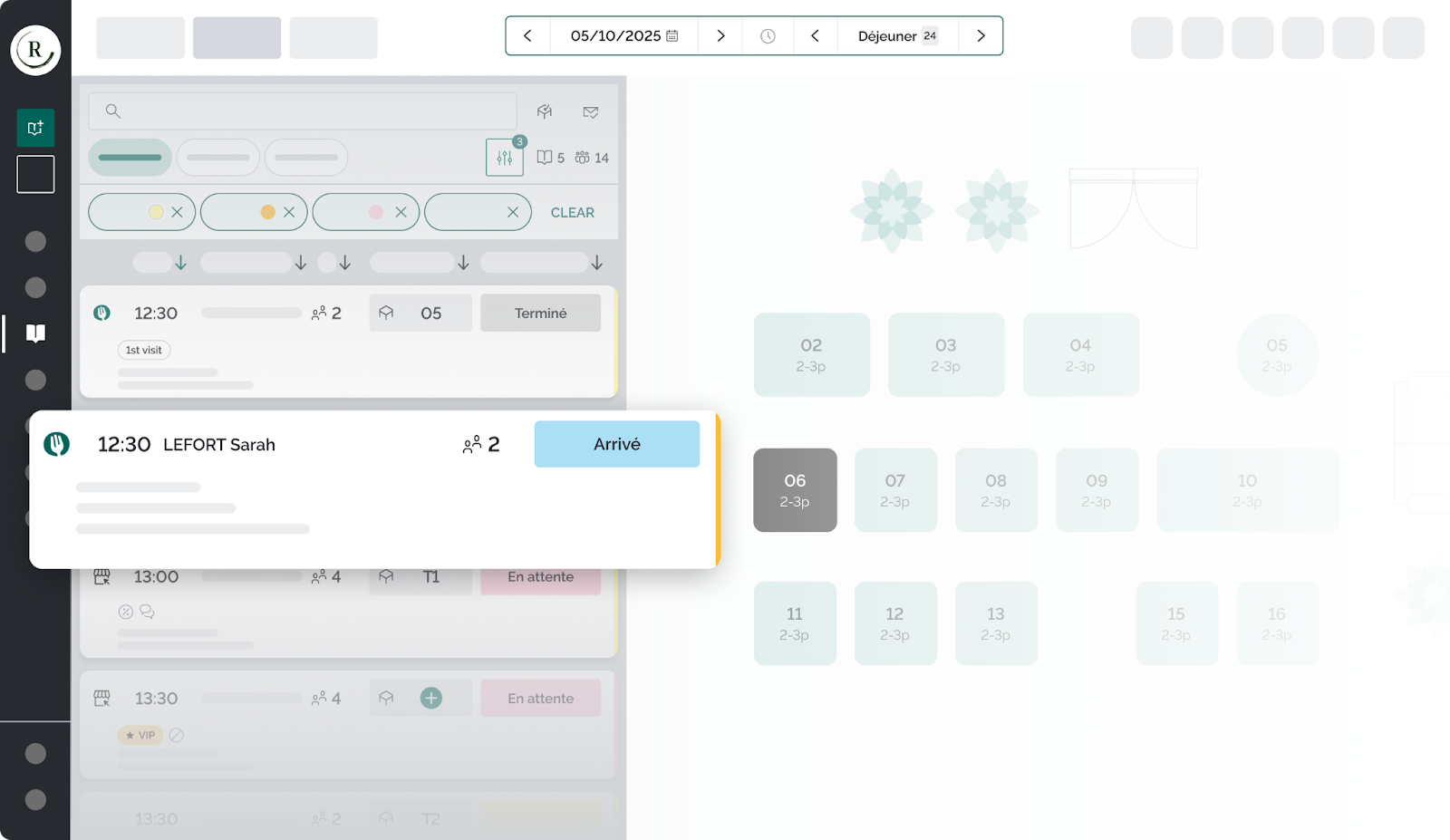Image resolution: width=1450 pixels, height=840 pixels.
Task: Click the restaurant logo in the sidebar
Action: (x=35, y=50)
